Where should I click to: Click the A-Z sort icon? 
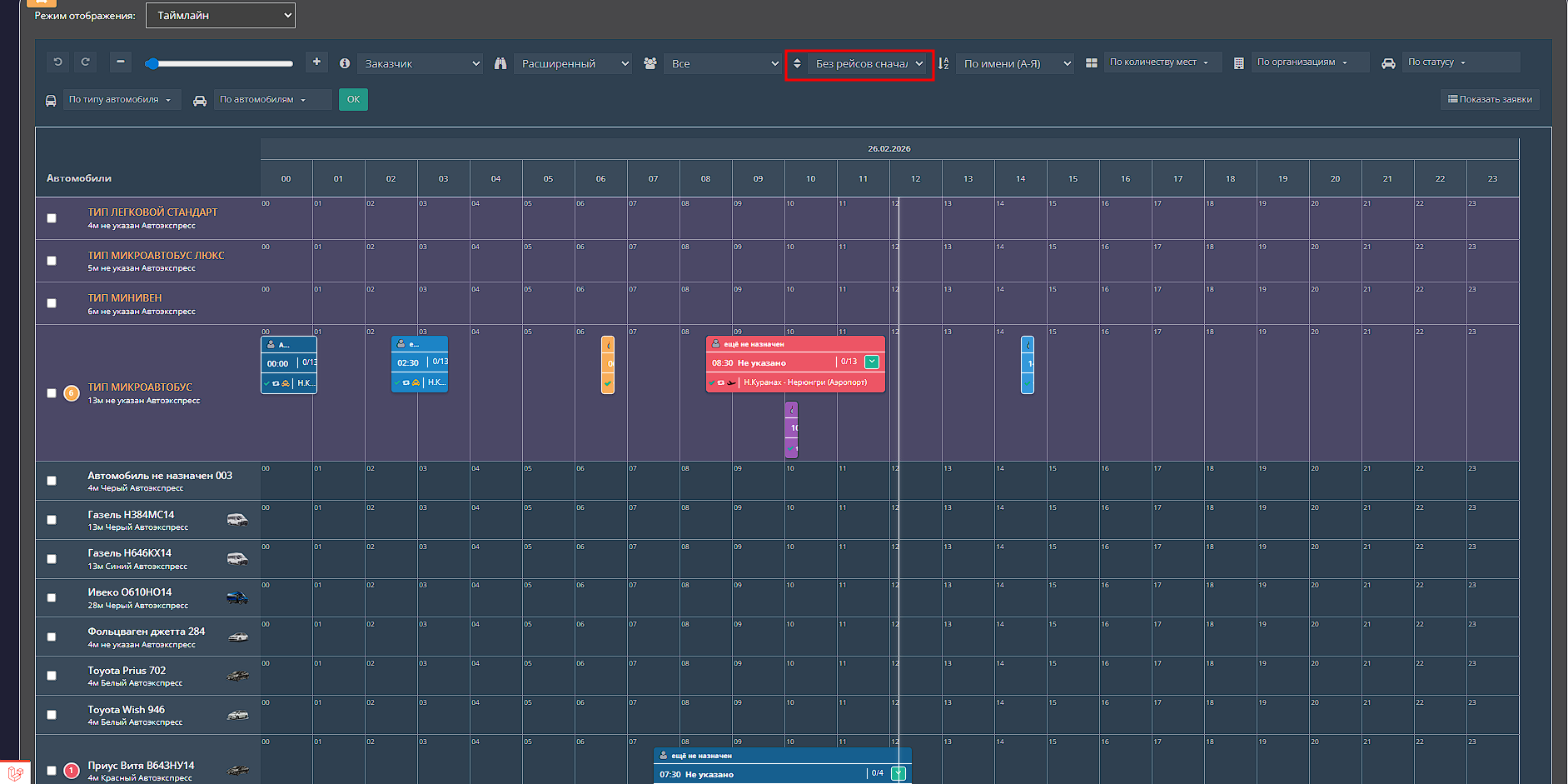pos(943,63)
